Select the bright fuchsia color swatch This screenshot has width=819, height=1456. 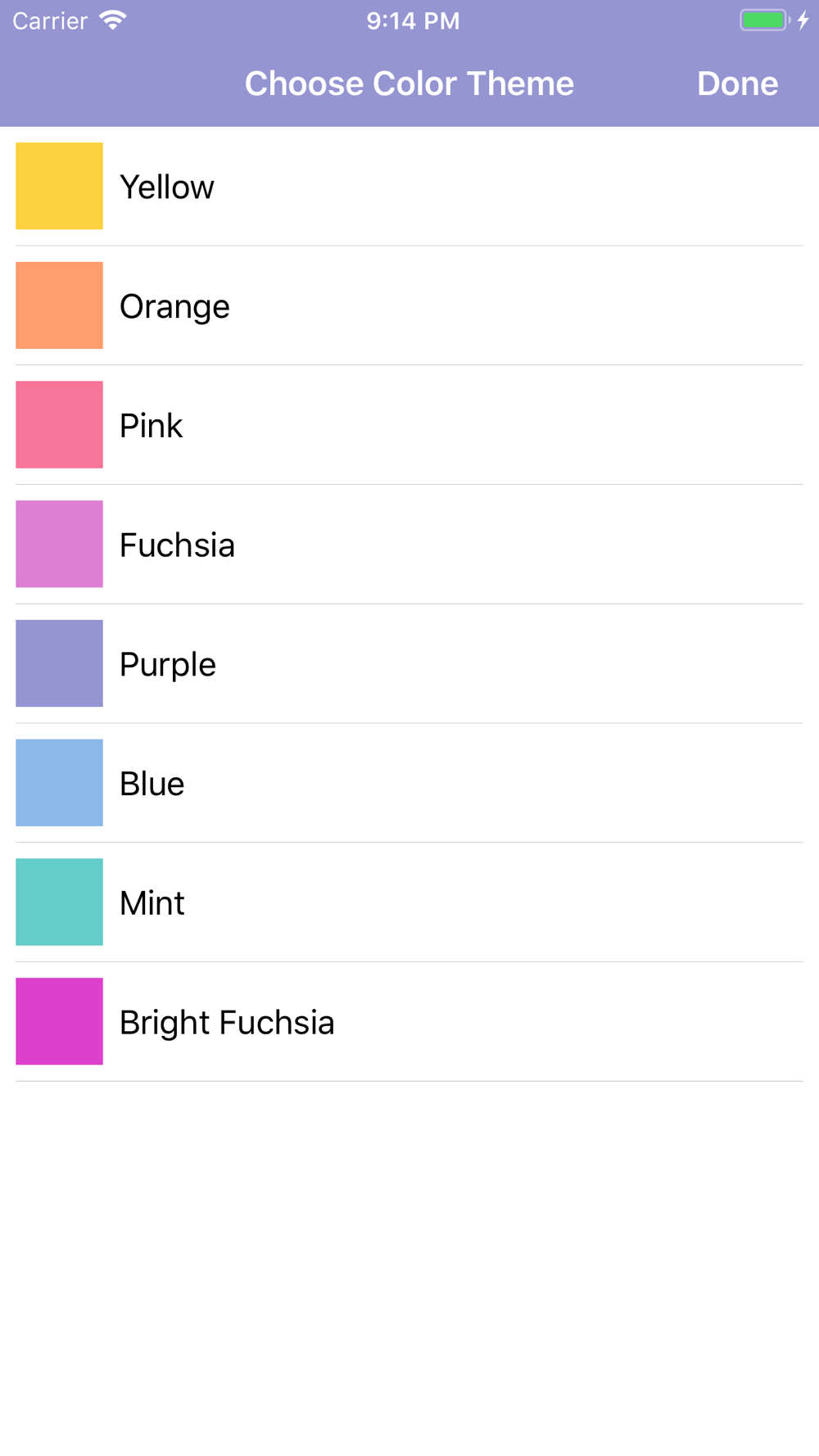[x=59, y=1021]
